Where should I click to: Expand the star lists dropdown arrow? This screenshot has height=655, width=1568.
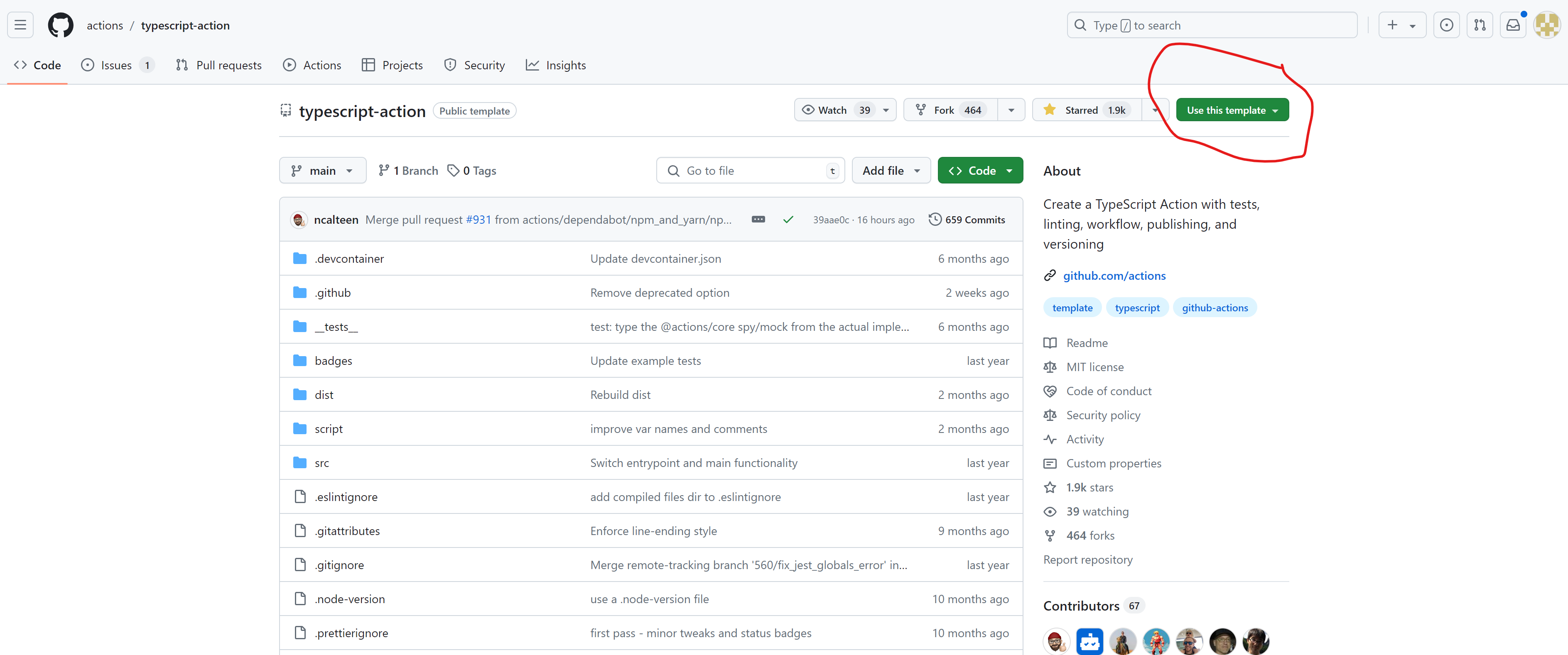[1155, 110]
